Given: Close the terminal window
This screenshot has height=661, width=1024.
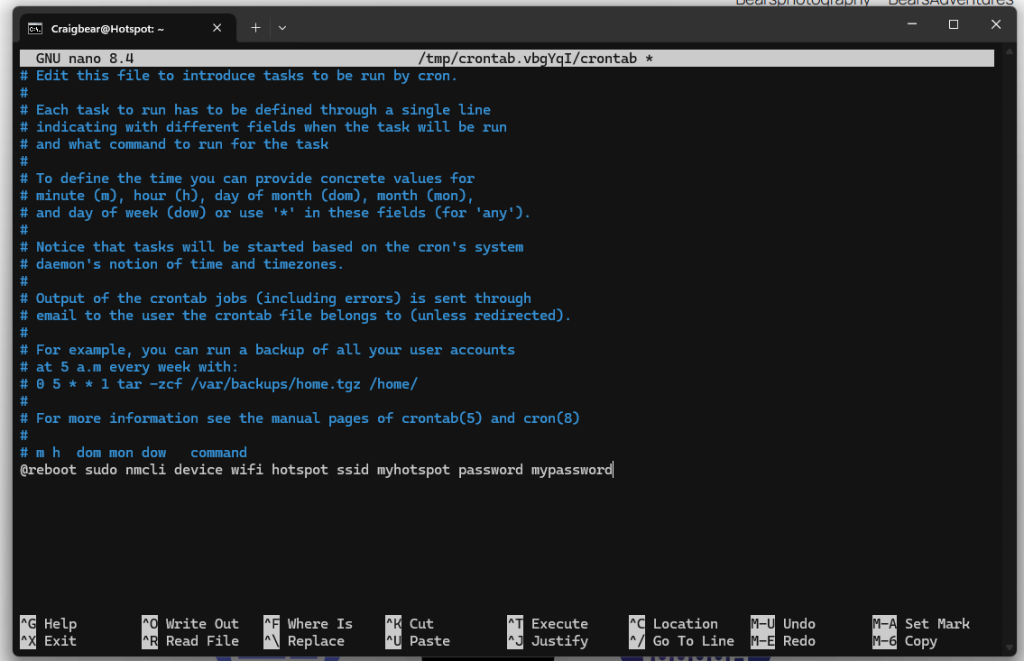Looking at the screenshot, I should click(x=996, y=24).
